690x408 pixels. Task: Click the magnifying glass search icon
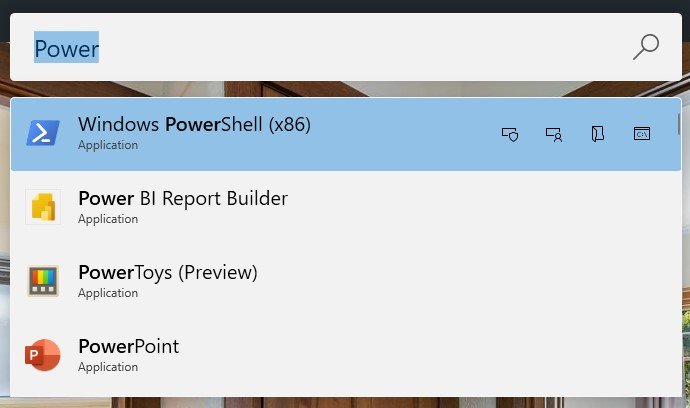click(x=646, y=47)
